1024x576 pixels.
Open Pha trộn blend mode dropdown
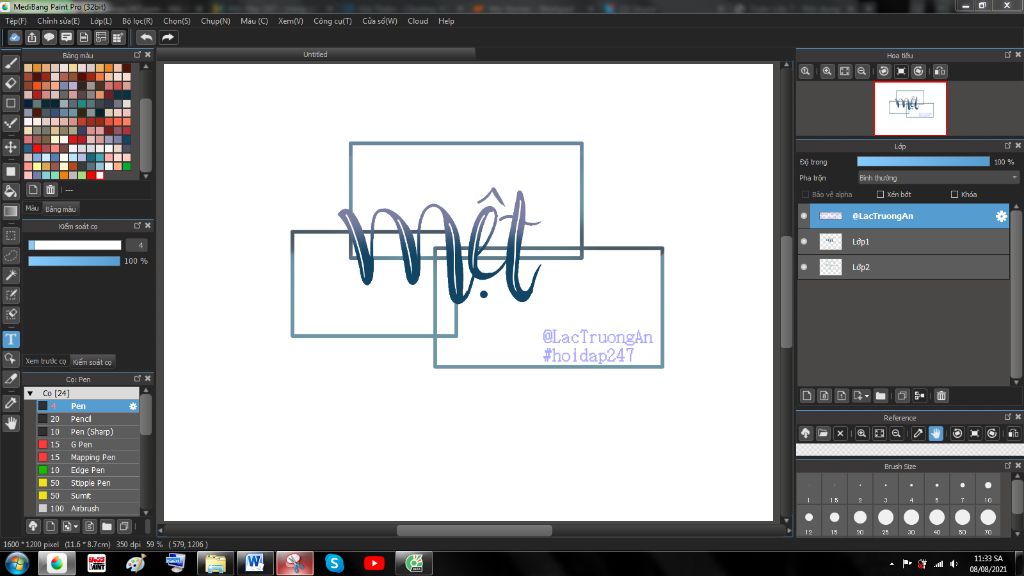pyautogui.click(x=938, y=178)
